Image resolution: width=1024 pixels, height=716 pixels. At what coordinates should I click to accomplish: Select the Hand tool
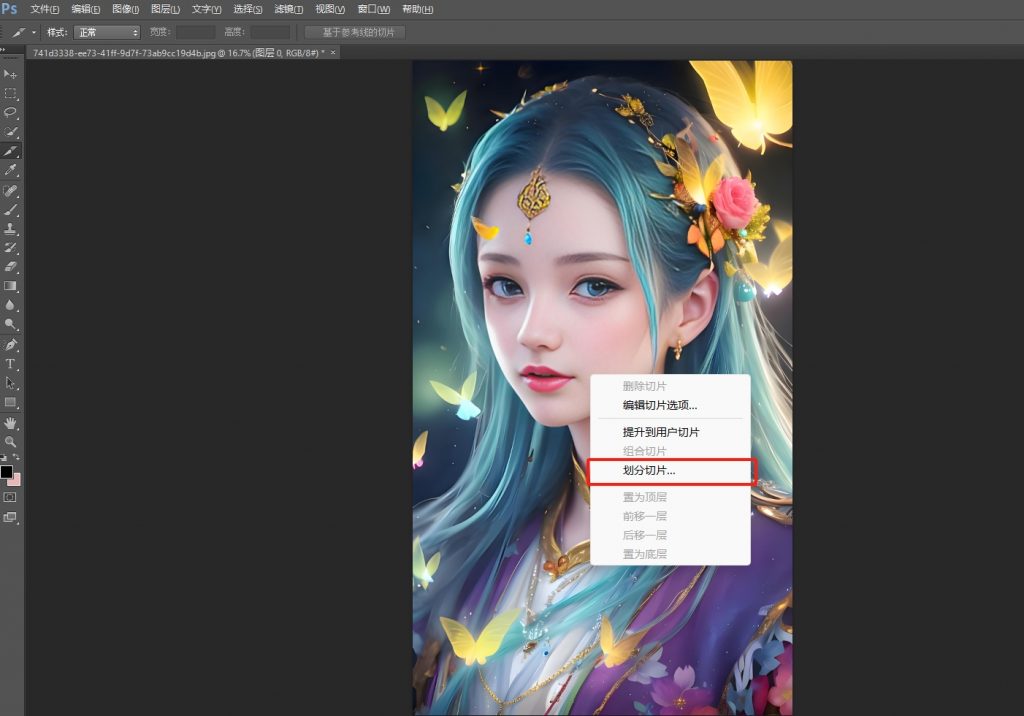[x=10, y=423]
